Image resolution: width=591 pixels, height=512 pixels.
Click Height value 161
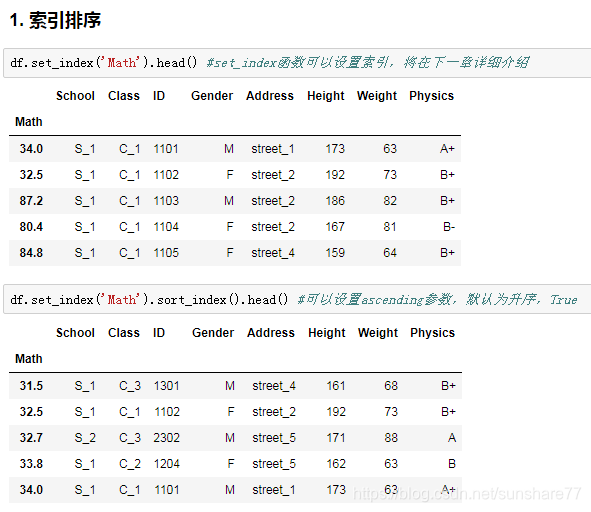pyautogui.click(x=336, y=386)
